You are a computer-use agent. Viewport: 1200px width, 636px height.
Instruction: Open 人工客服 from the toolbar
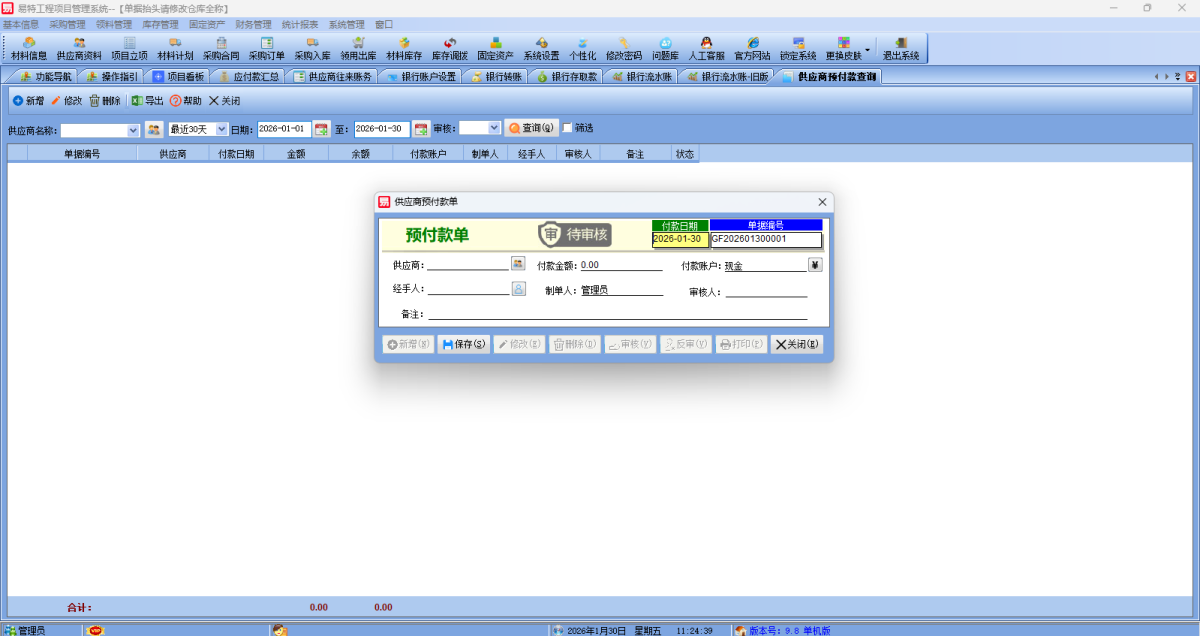706,48
